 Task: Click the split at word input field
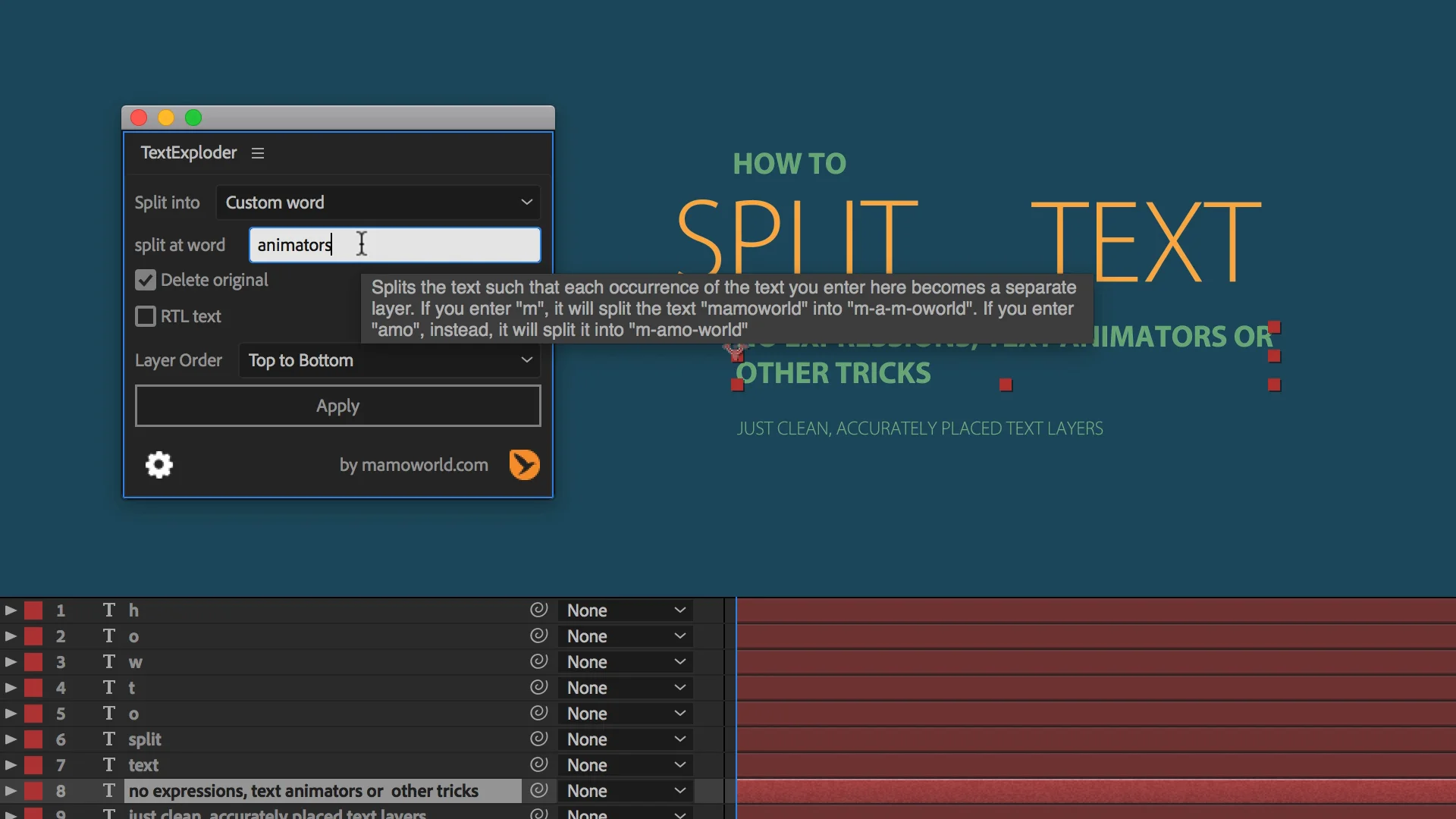[395, 245]
